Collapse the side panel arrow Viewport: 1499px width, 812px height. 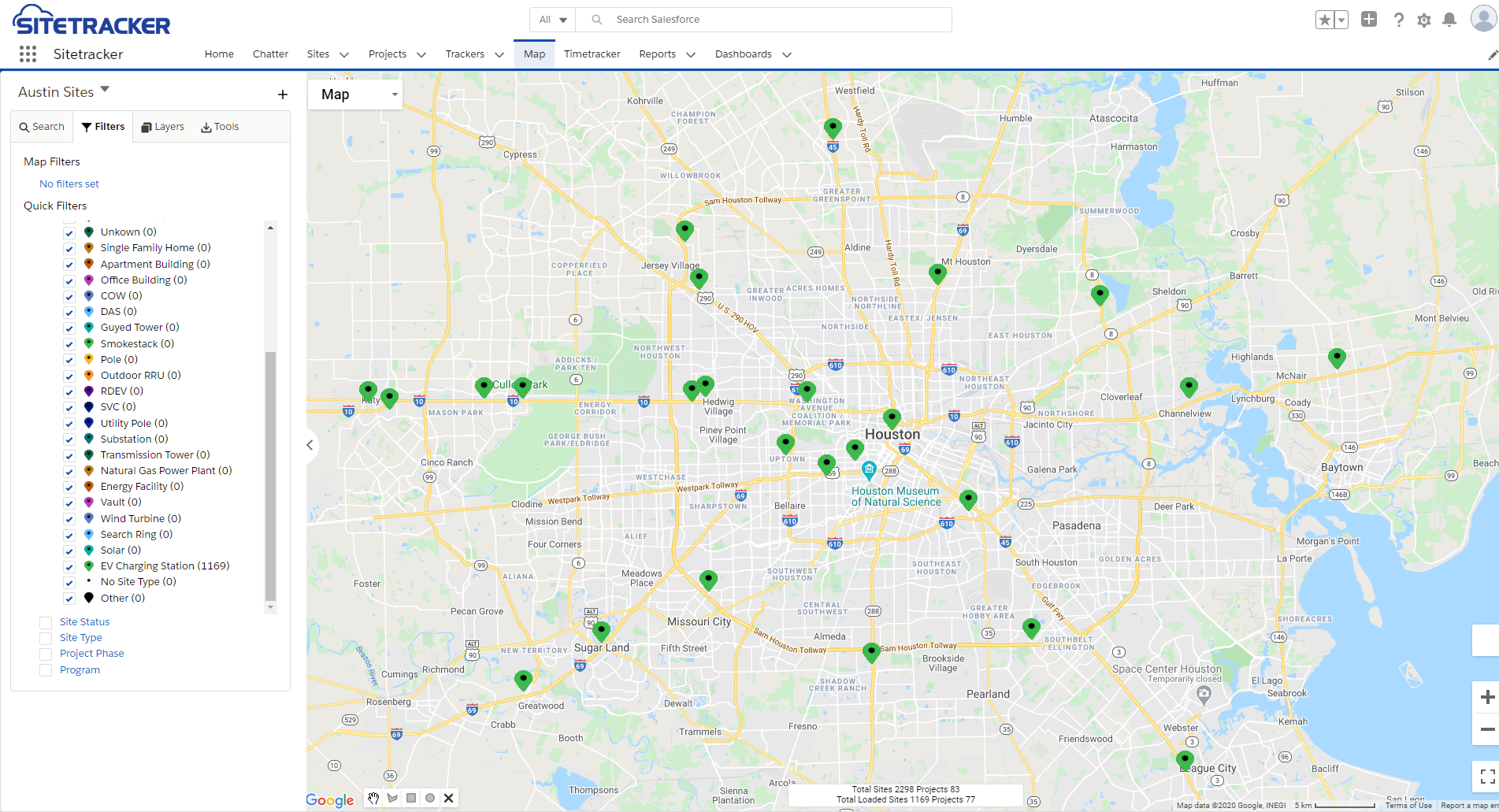point(310,445)
